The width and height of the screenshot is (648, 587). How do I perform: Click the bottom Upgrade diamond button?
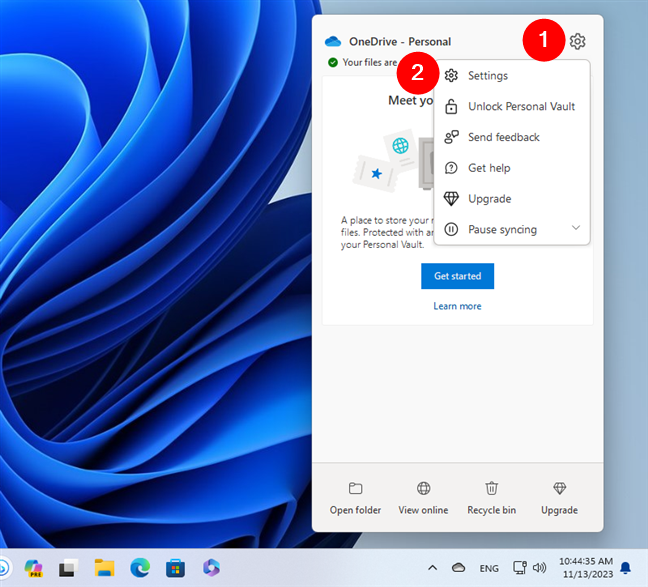point(560,499)
